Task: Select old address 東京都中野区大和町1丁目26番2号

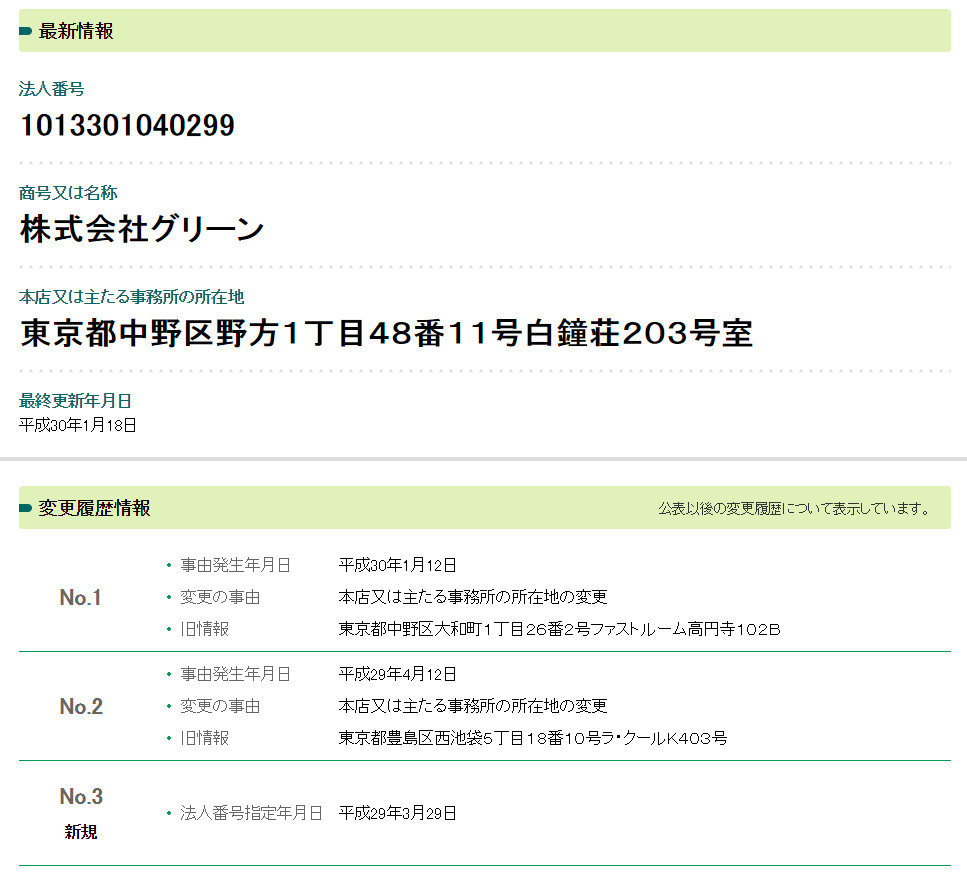Action: pos(464,630)
